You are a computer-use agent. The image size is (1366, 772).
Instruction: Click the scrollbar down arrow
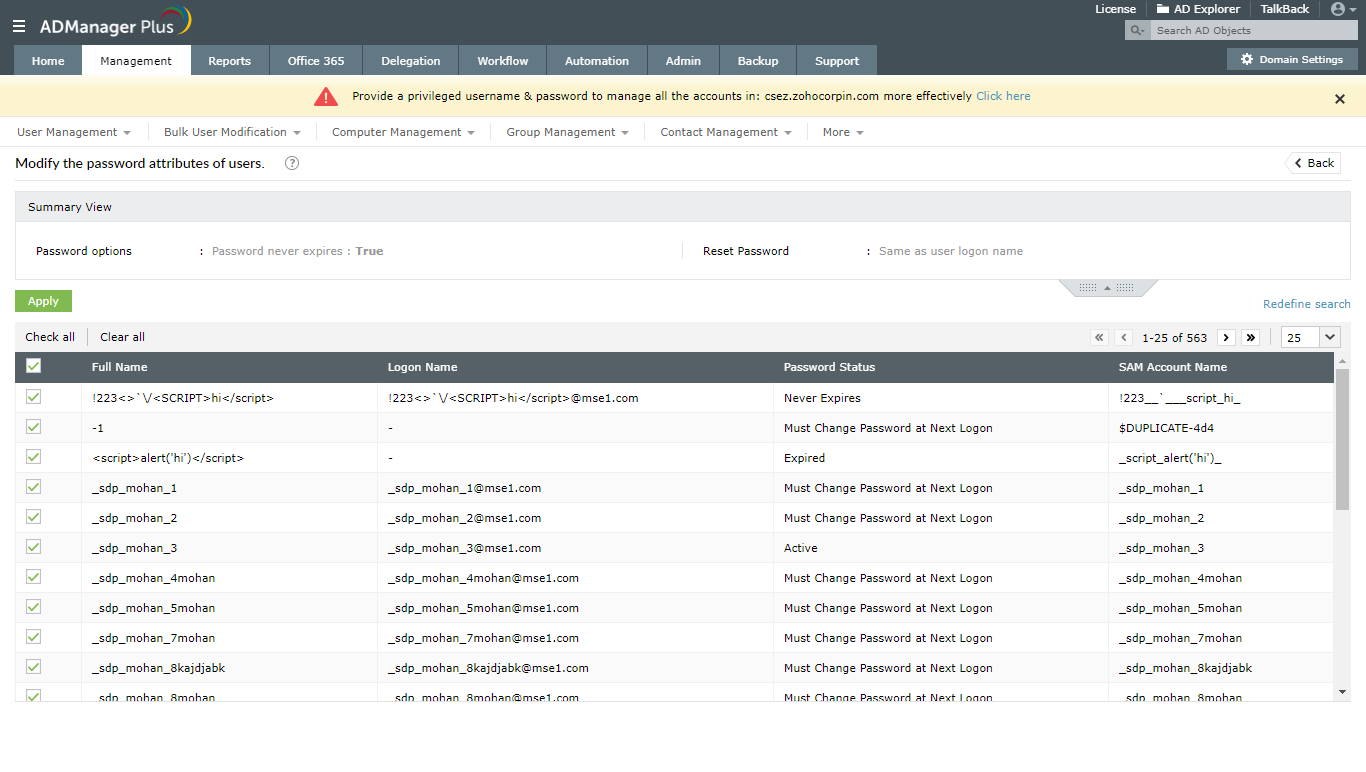pyautogui.click(x=1342, y=691)
